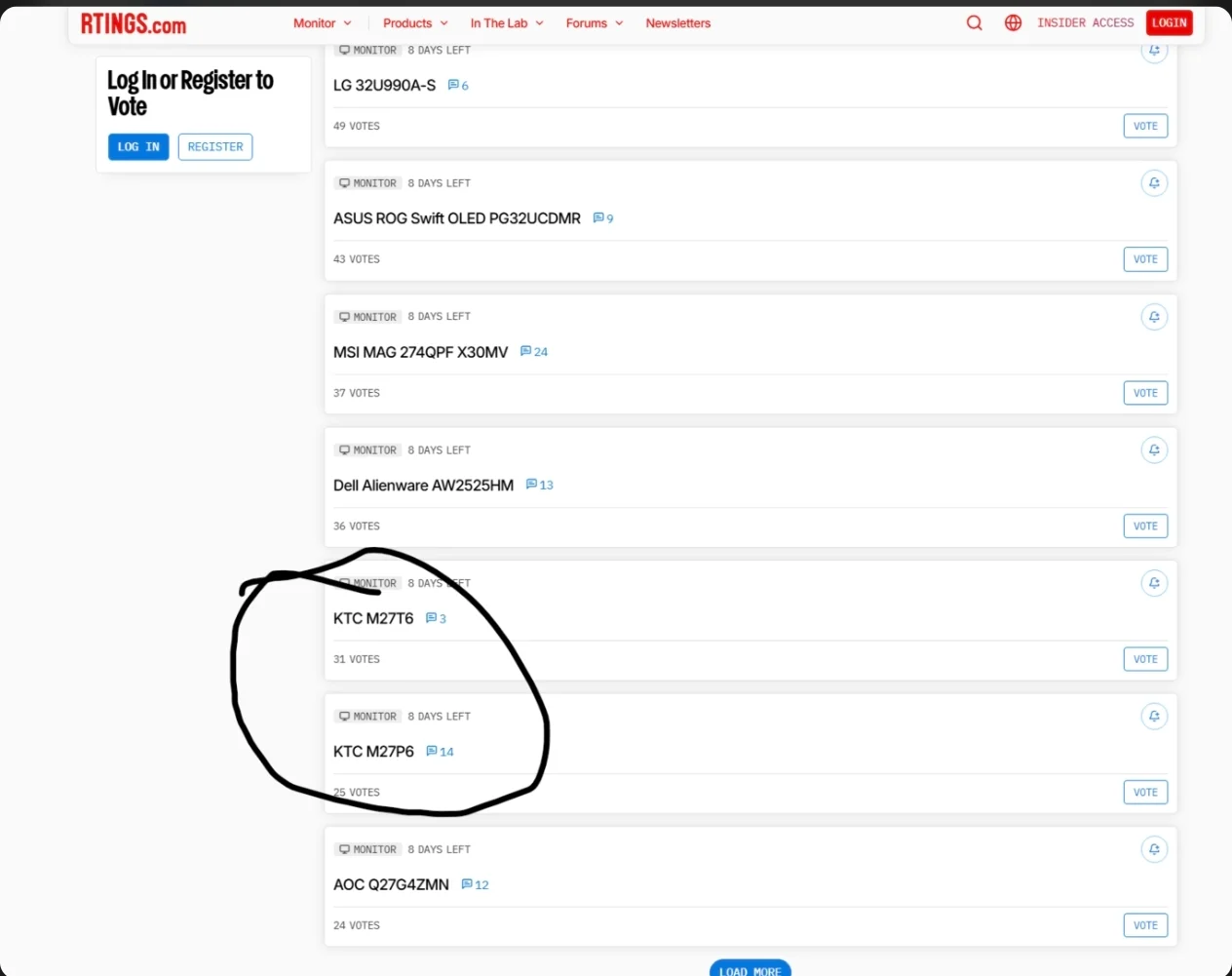Toggle the bell notification for MSI MAG 274QPF X30MV
The width and height of the screenshot is (1232, 976).
click(x=1154, y=317)
